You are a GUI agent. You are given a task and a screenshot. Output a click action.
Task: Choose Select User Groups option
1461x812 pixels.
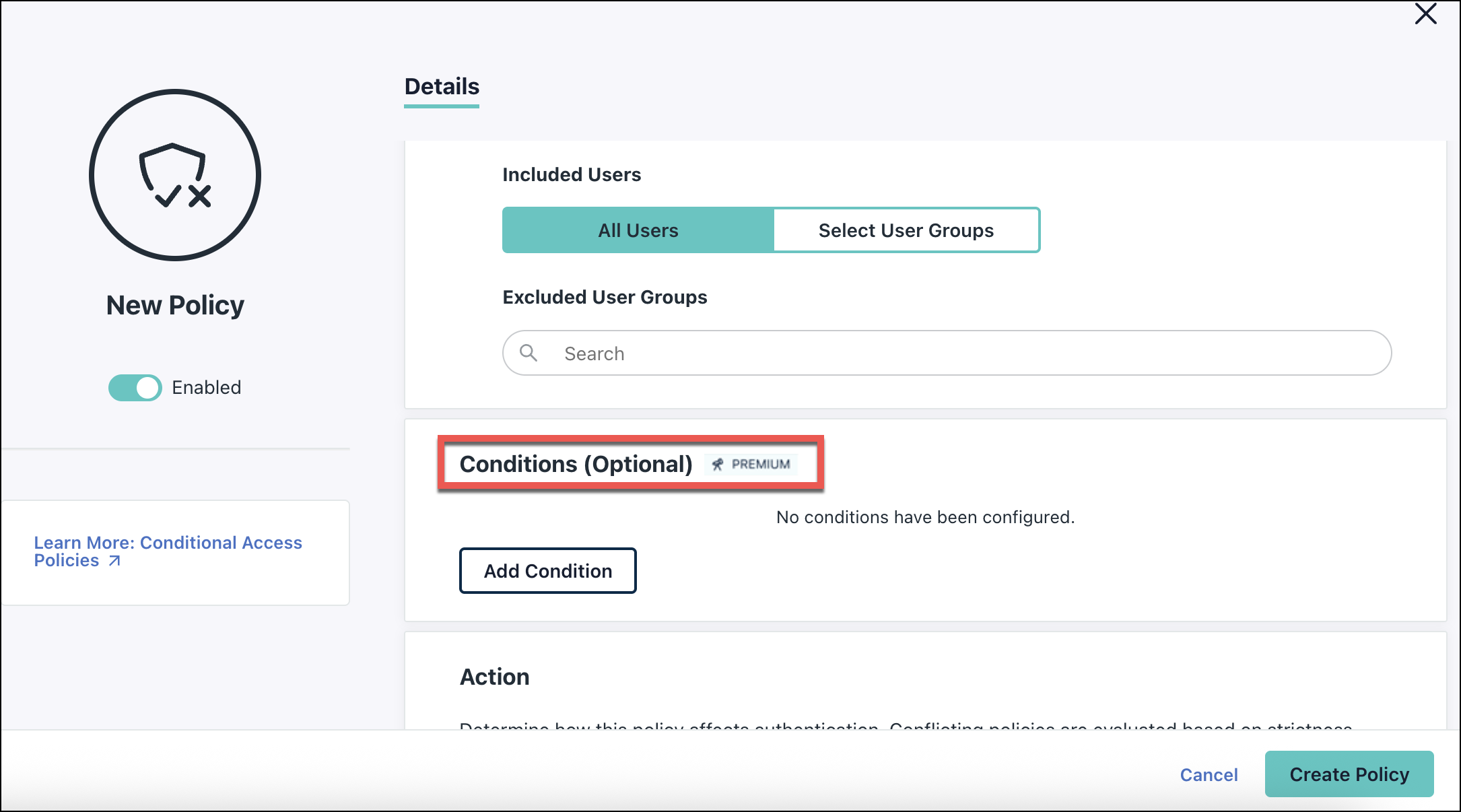[x=906, y=230]
